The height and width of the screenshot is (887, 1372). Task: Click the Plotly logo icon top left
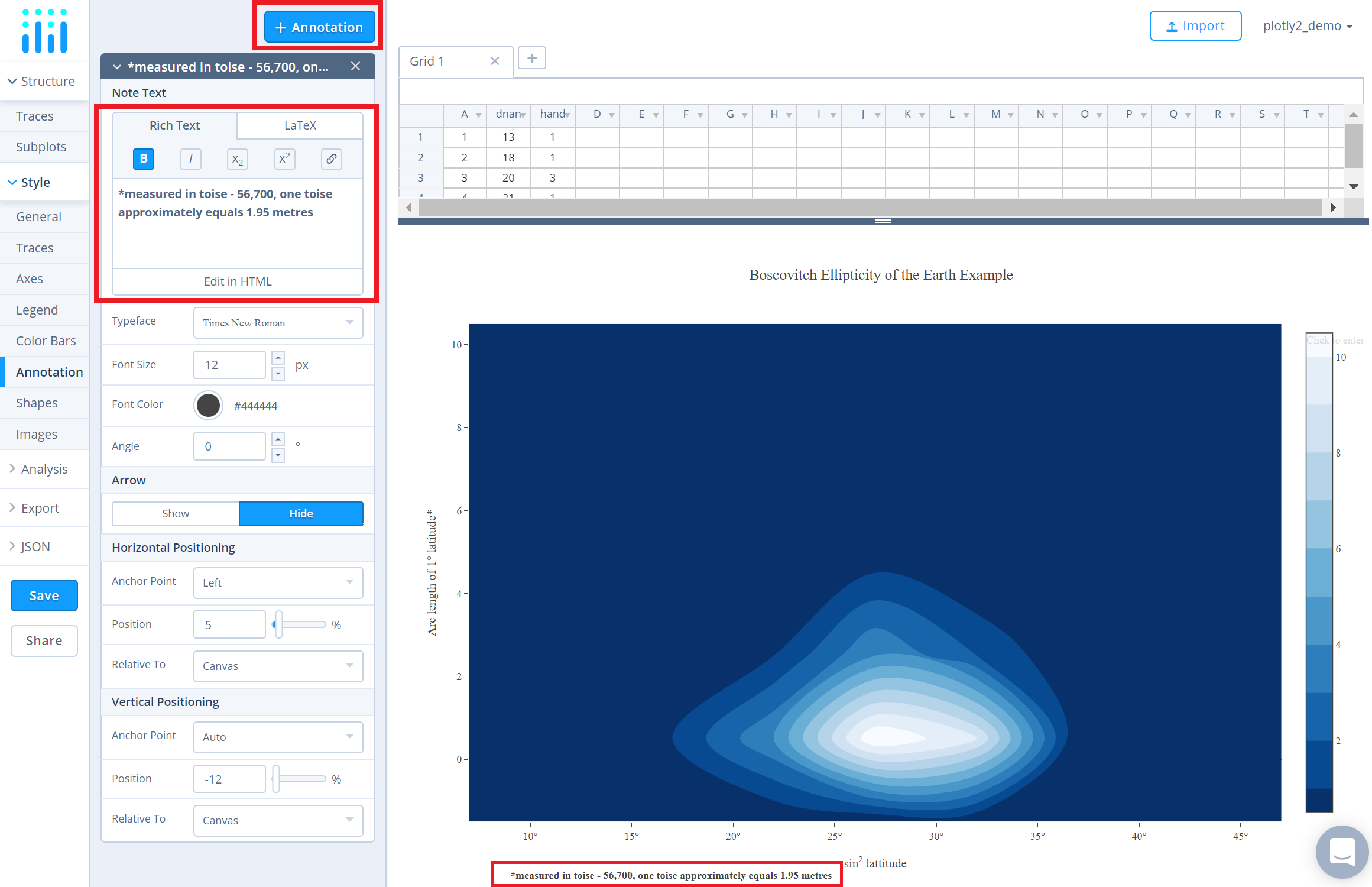coord(44,27)
